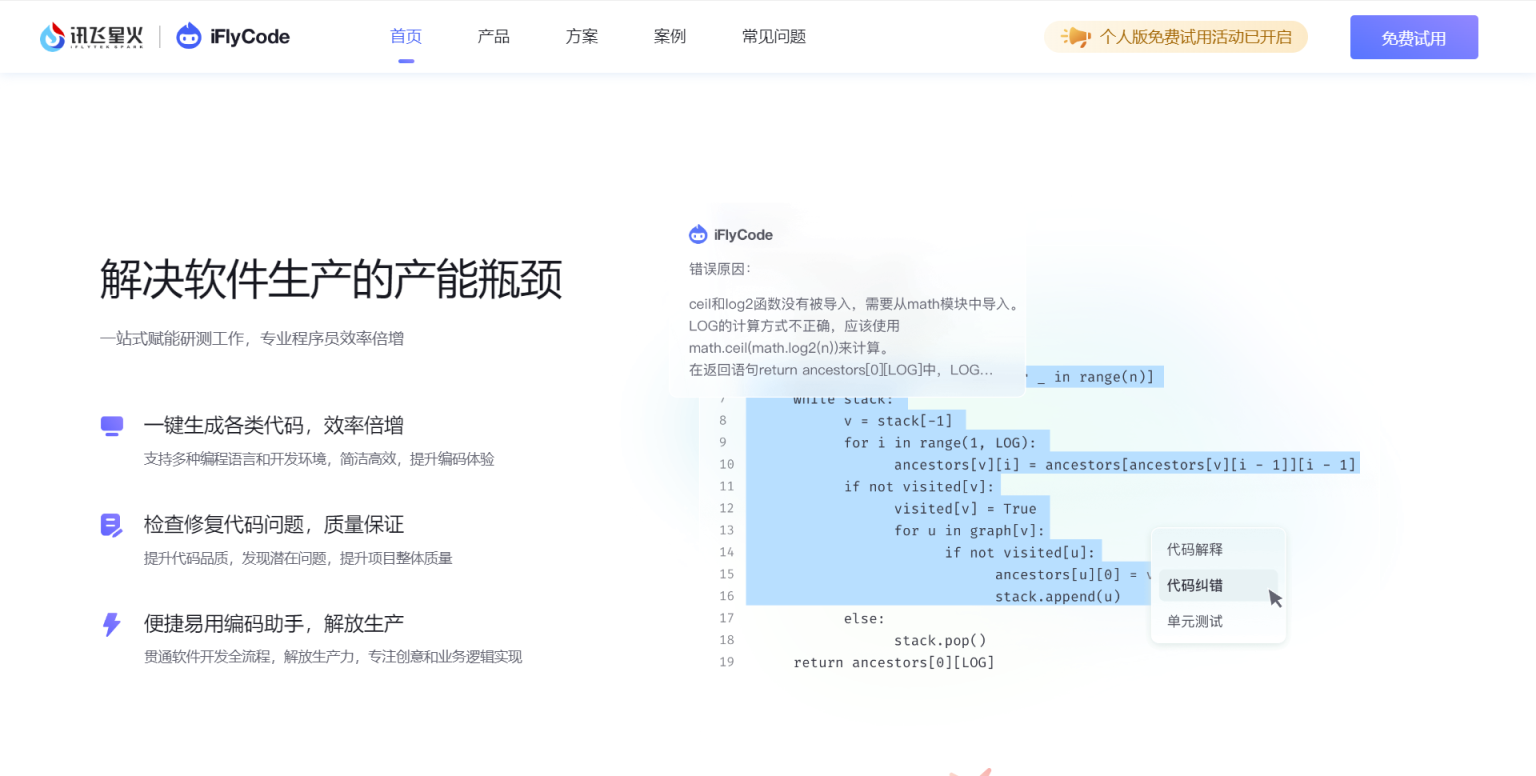
Task: Click the iFlyCode robot icon in error popup
Action: pyautogui.click(x=698, y=235)
